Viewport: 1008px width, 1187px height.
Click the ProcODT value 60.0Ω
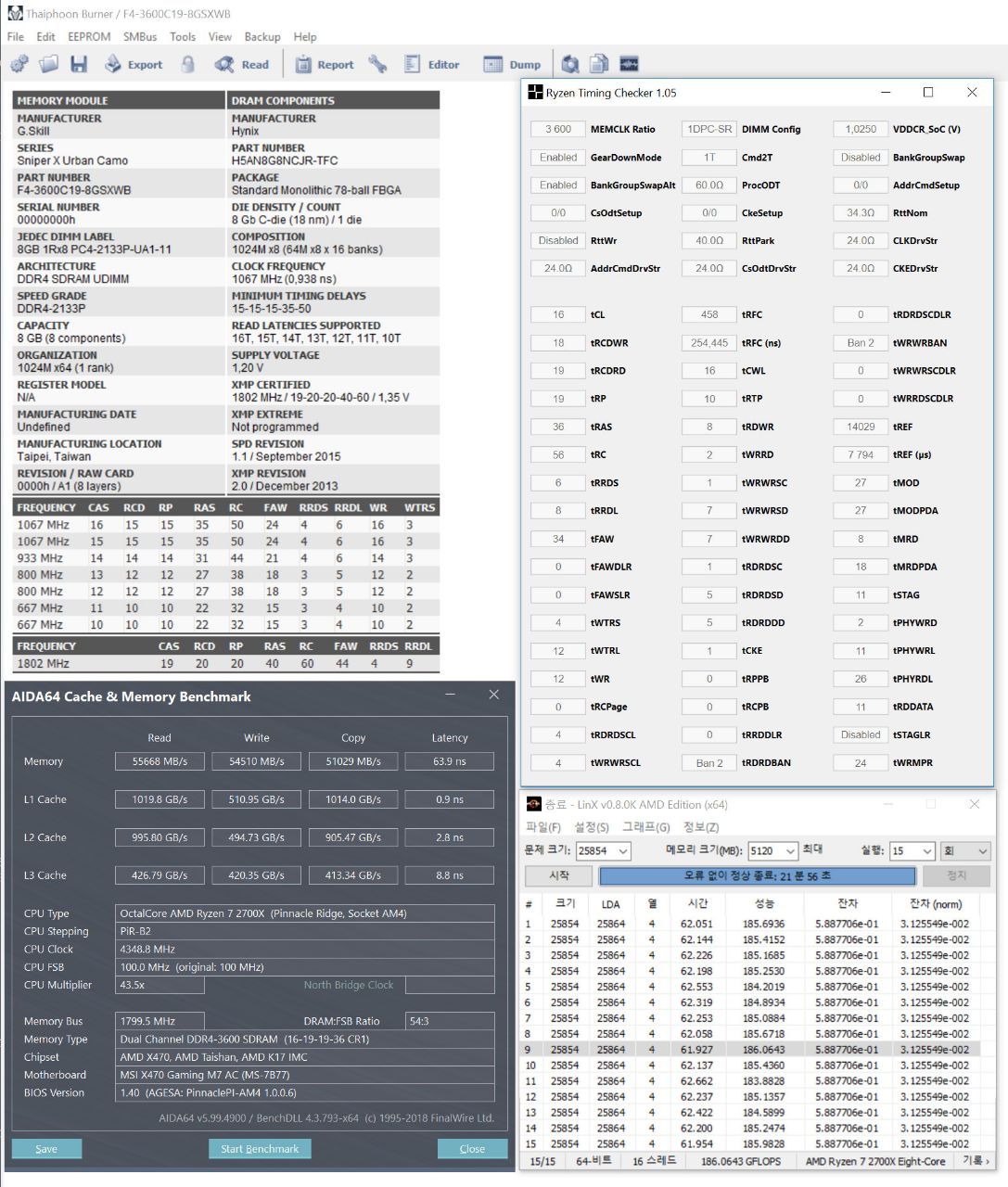click(709, 185)
